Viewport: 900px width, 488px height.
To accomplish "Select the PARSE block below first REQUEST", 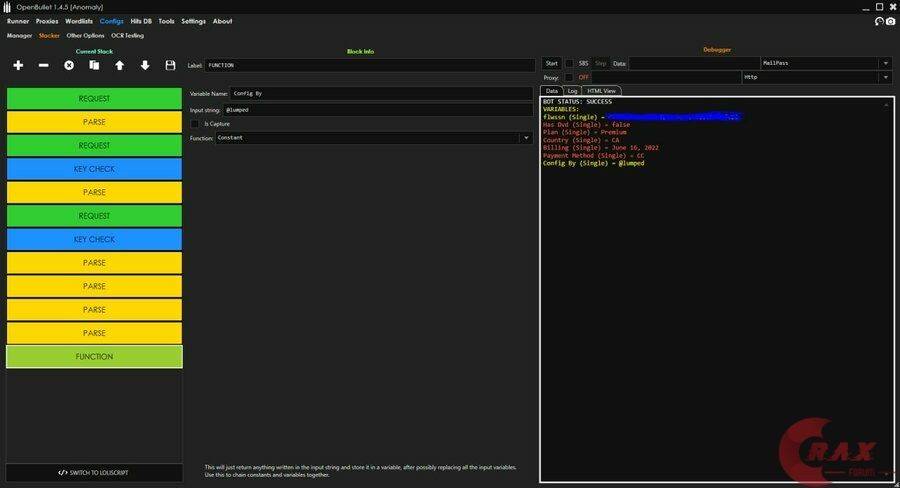I will point(94,122).
